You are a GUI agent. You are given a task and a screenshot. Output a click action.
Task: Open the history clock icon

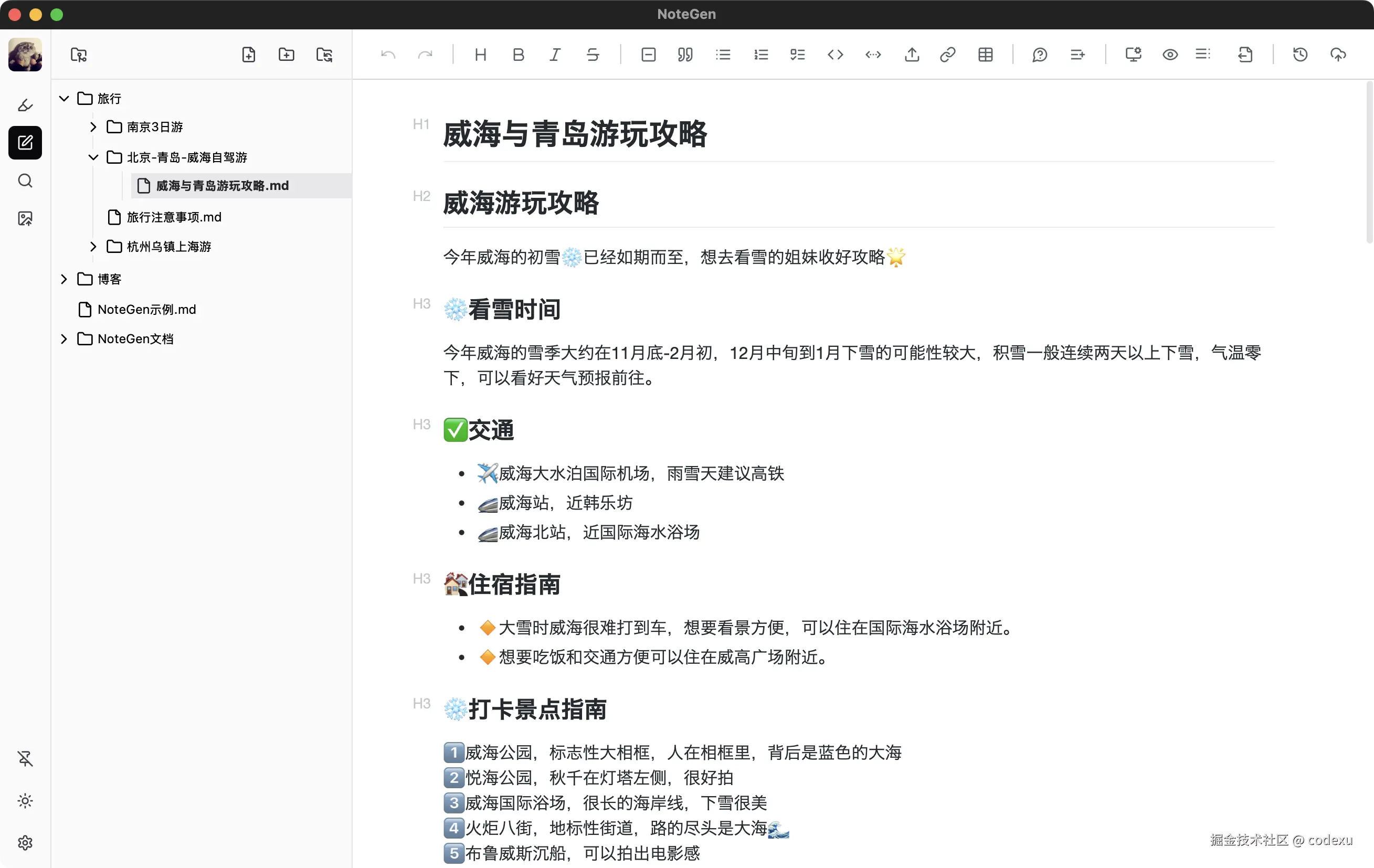point(1300,55)
